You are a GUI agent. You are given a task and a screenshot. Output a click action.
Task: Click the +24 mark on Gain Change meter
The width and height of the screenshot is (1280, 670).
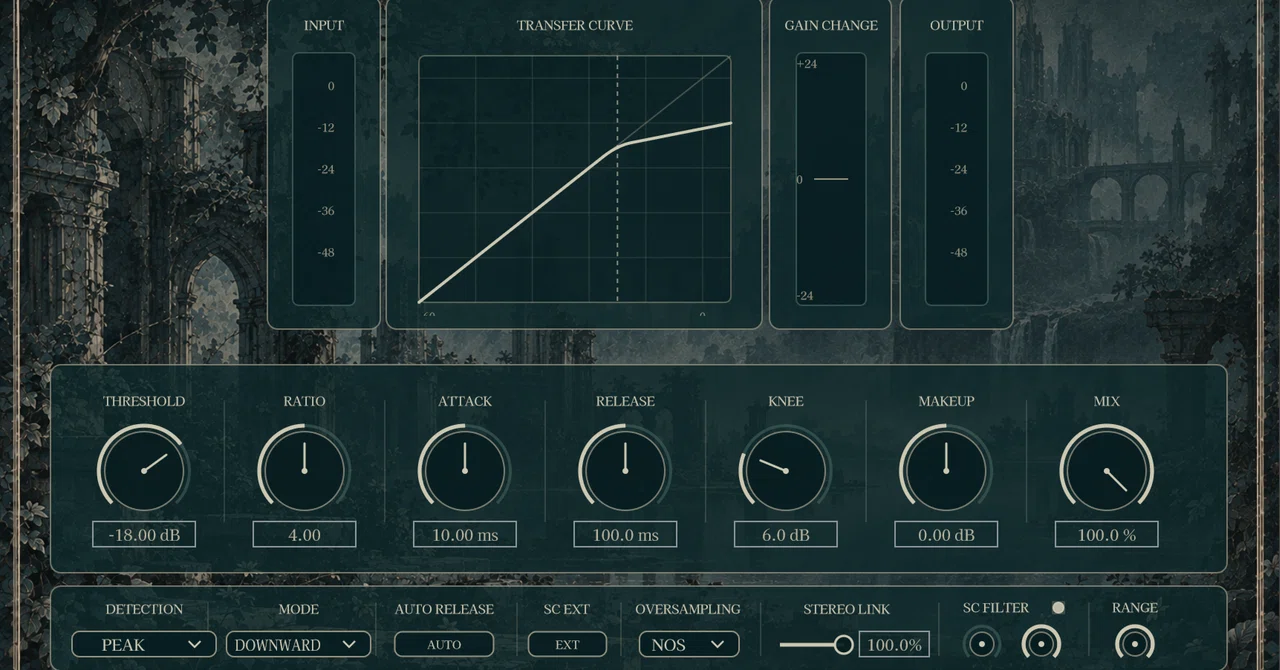coord(807,64)
